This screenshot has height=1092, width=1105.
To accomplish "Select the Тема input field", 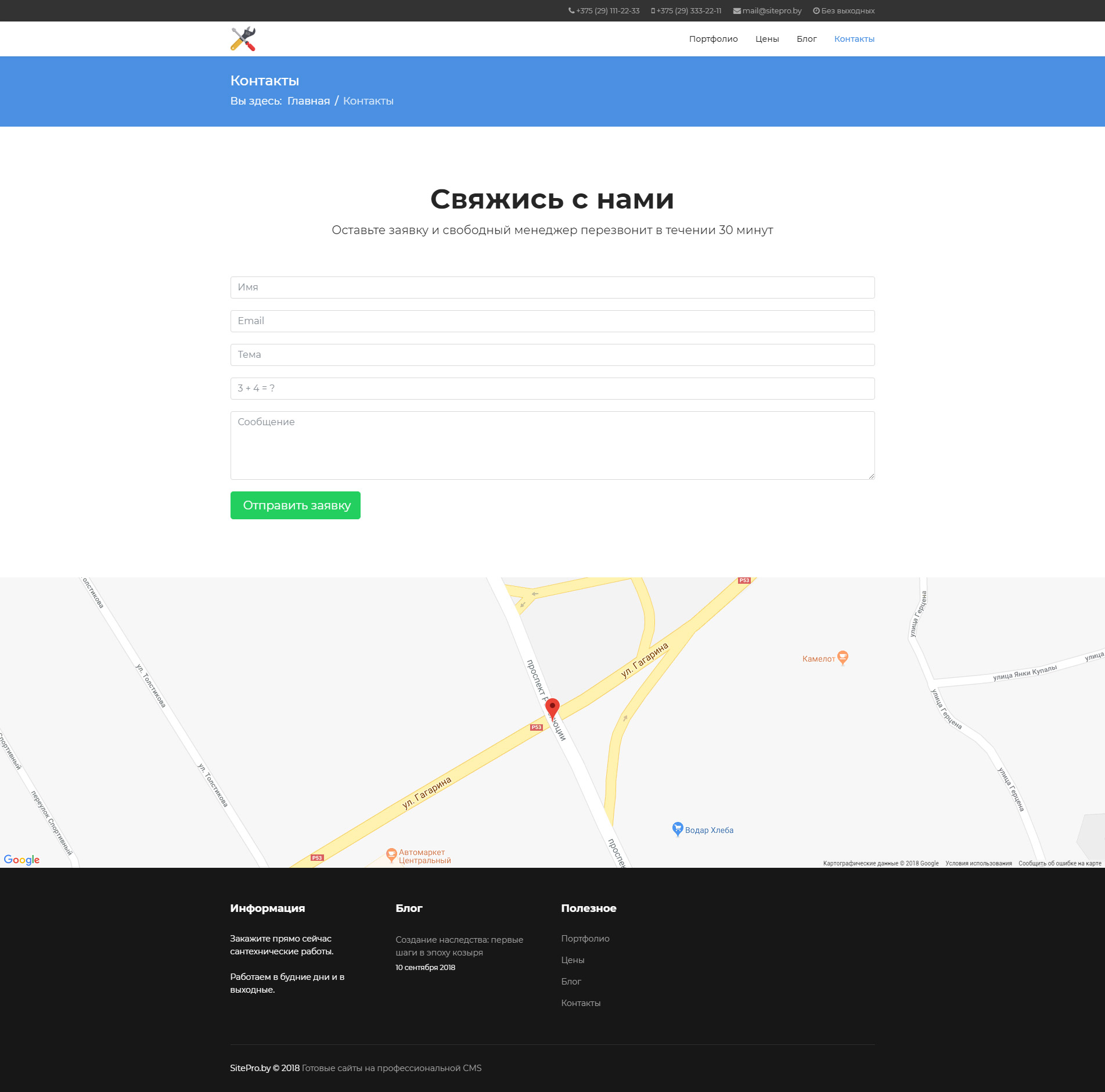I will click(x=552, y=355).
